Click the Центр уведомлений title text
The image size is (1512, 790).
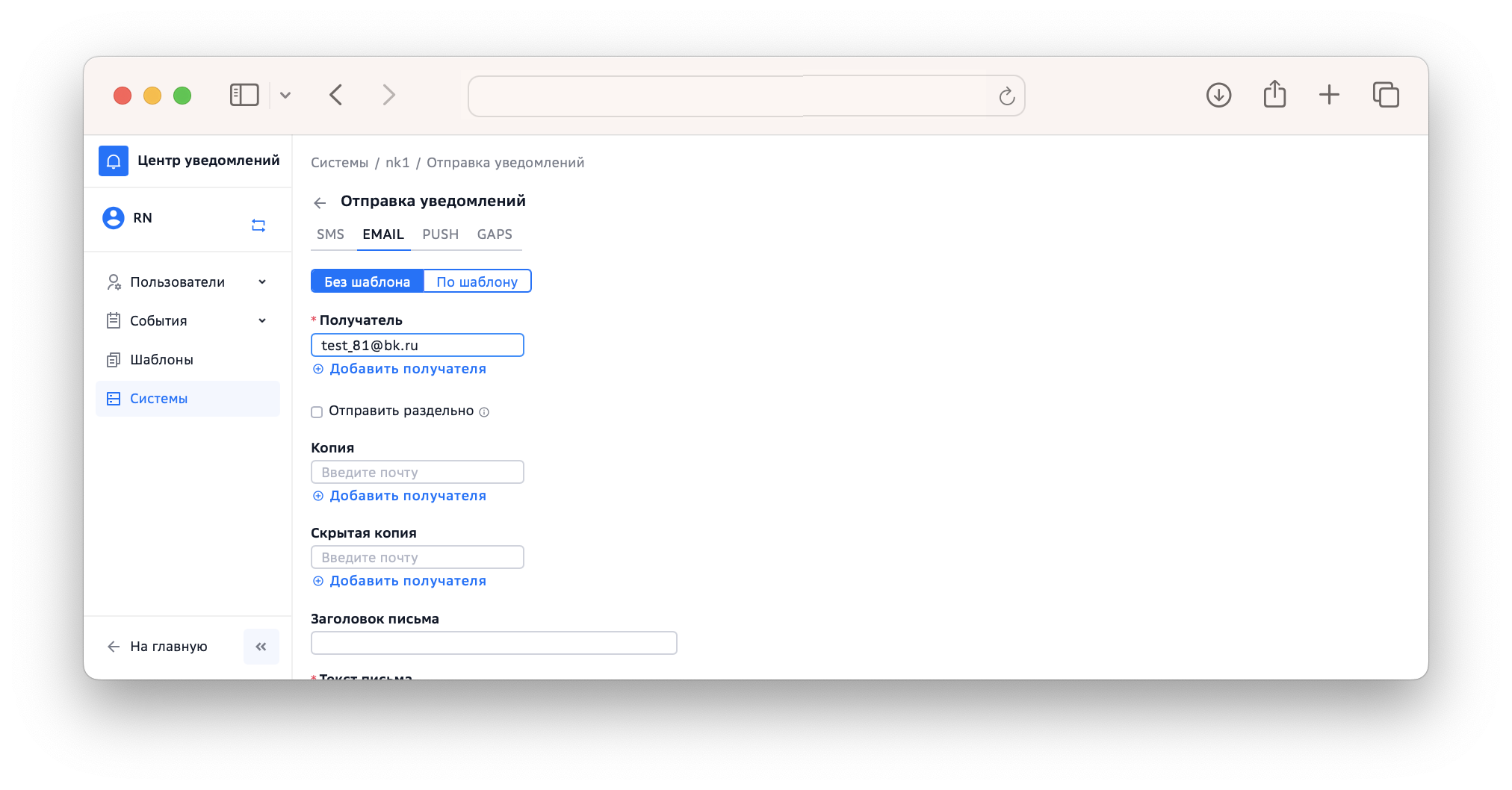pyautogui.click(x=208, y=161)
